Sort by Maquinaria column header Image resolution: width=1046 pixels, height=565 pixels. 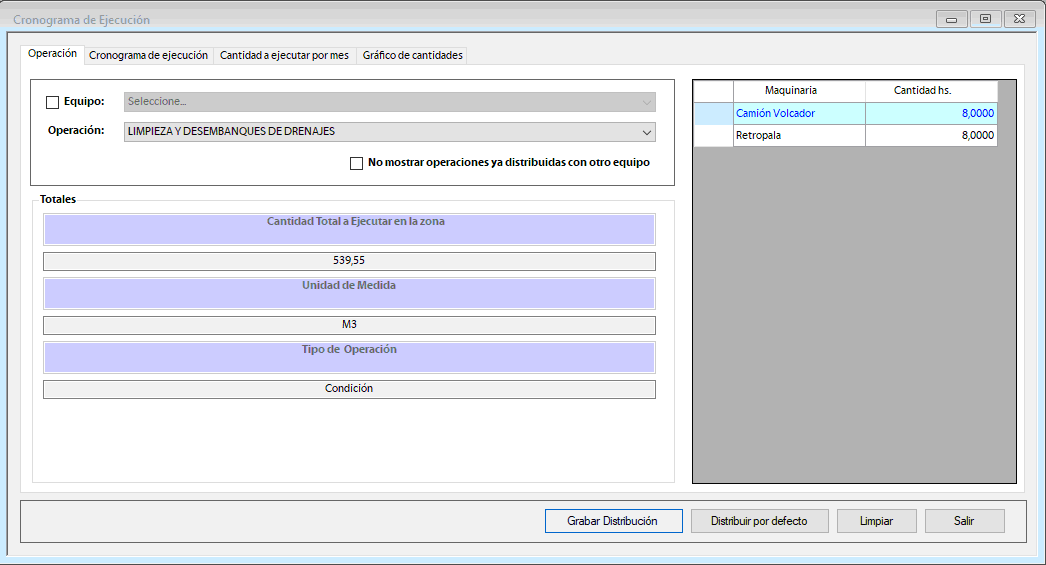click(799, 91)
